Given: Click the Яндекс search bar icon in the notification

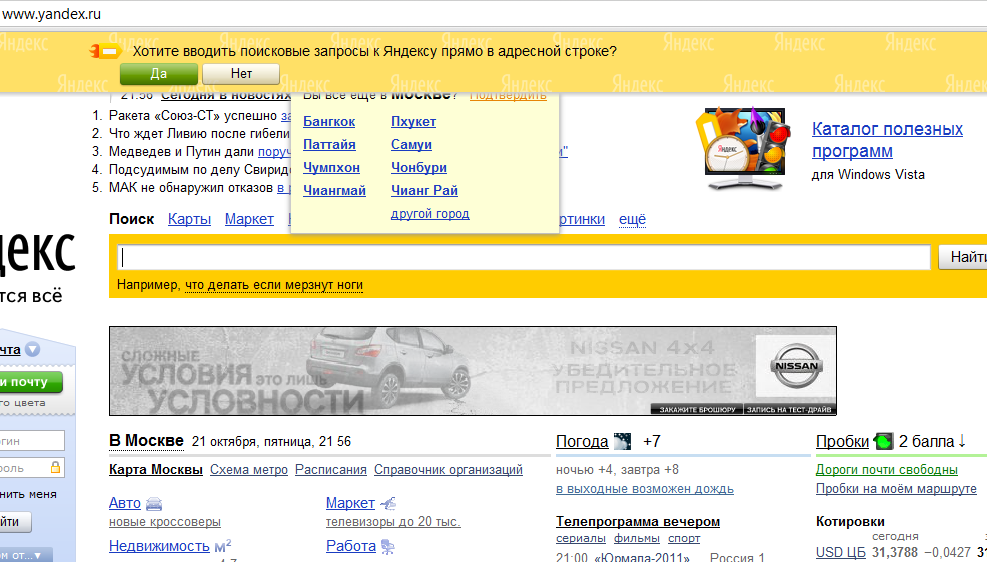Looking at the screenshot, I should pyautogui.click(x=105, y=51).
